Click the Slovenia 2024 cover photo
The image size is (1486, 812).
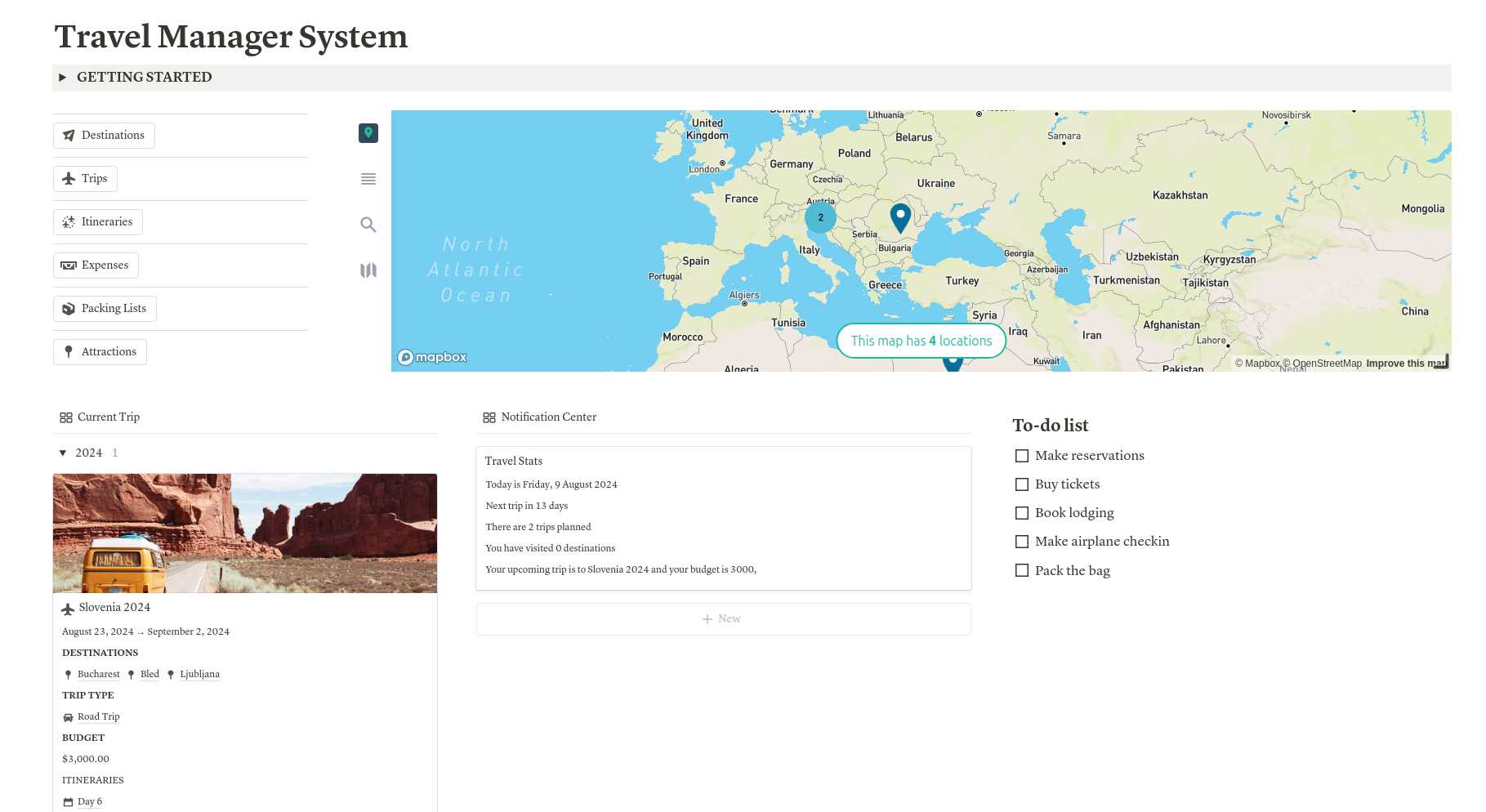click(245, 533)
